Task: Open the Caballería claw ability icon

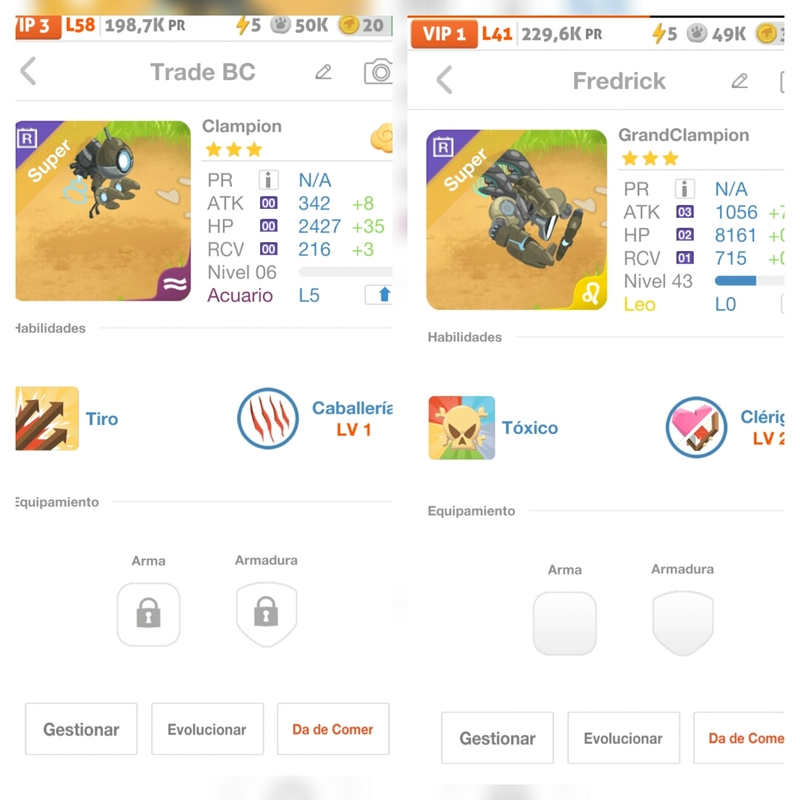Action: 268,418
